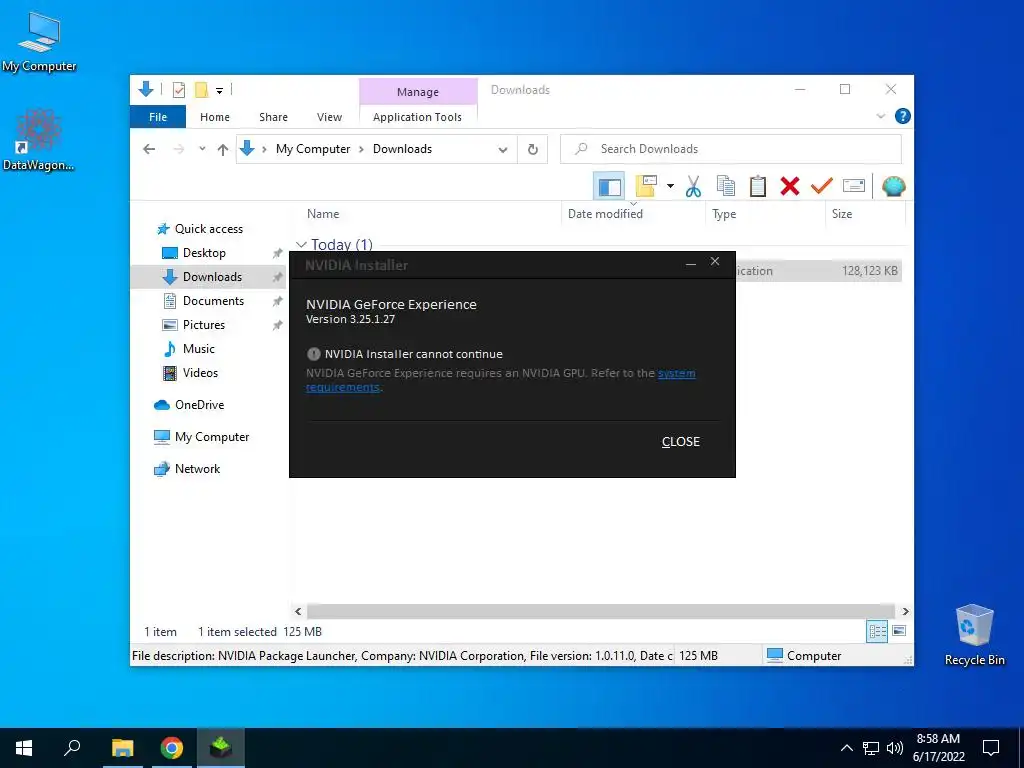This screenshot has height=768, width=1024.
Task: Click the Copy toolbar icon
Action: pyautogui.click(x=726, y=186)
